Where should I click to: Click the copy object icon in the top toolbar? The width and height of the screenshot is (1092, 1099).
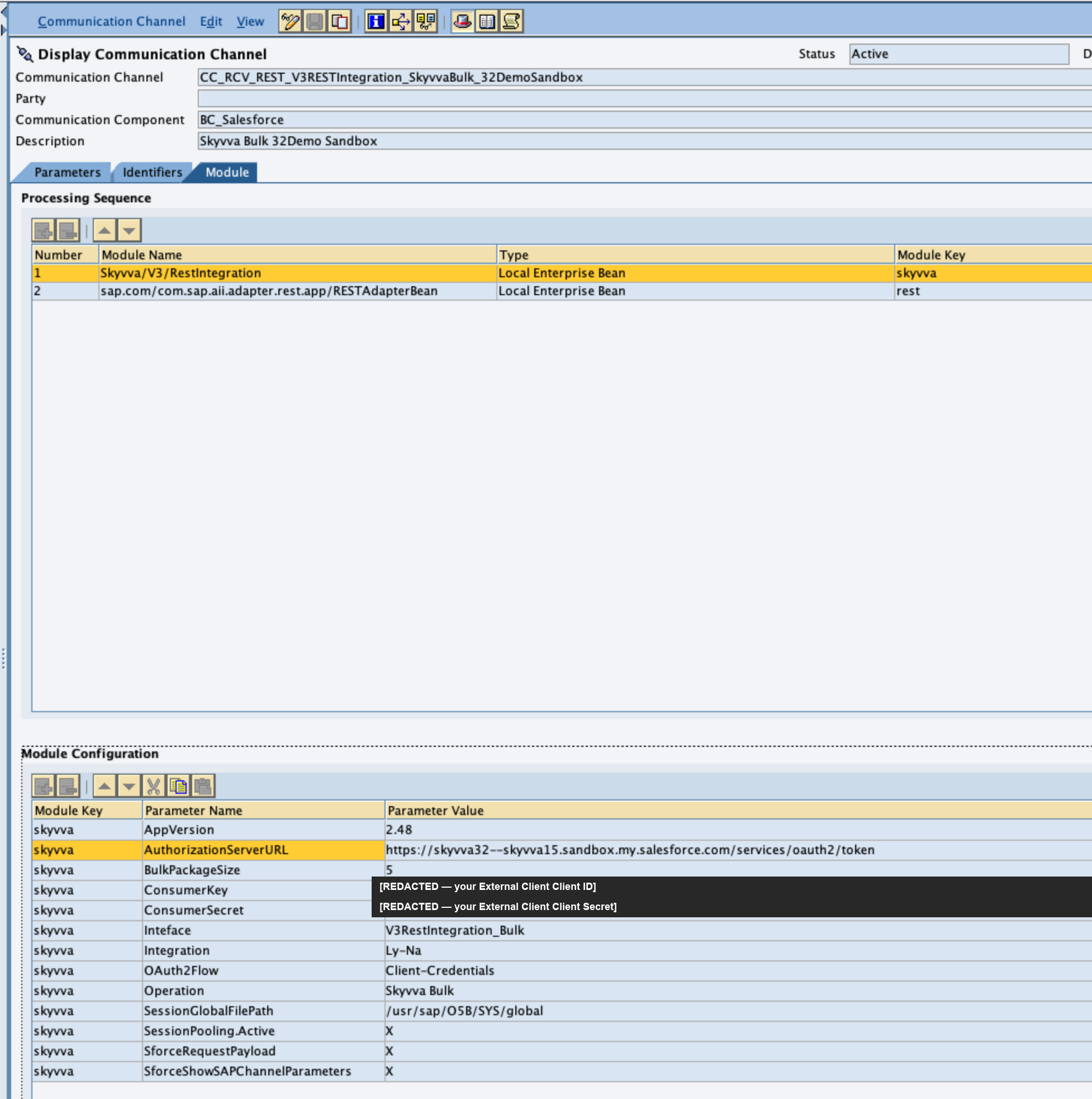340,22
